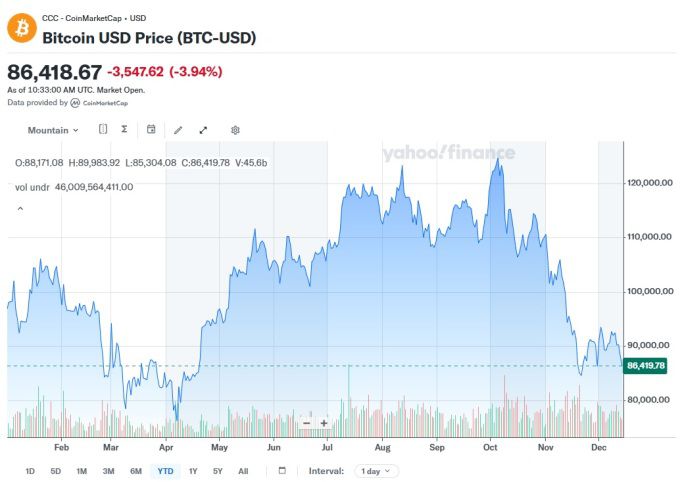
Task: Click the Bitcoin logo icon
Action: click(x=21, y=28)
